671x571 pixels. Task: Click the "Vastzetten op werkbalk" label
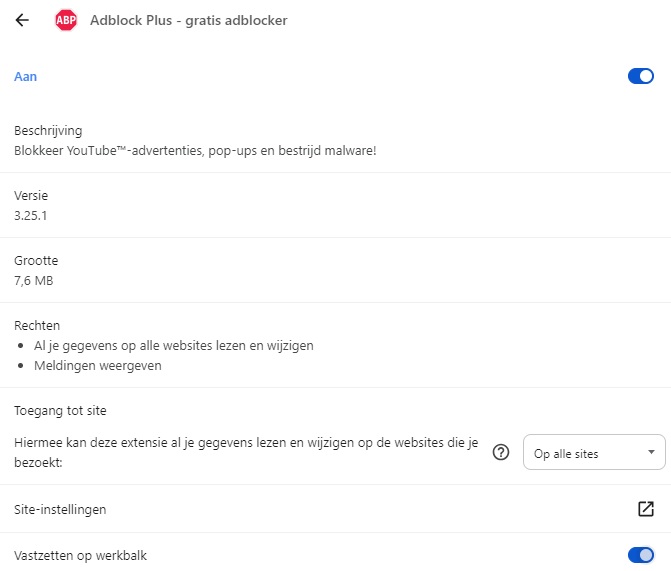80,555
